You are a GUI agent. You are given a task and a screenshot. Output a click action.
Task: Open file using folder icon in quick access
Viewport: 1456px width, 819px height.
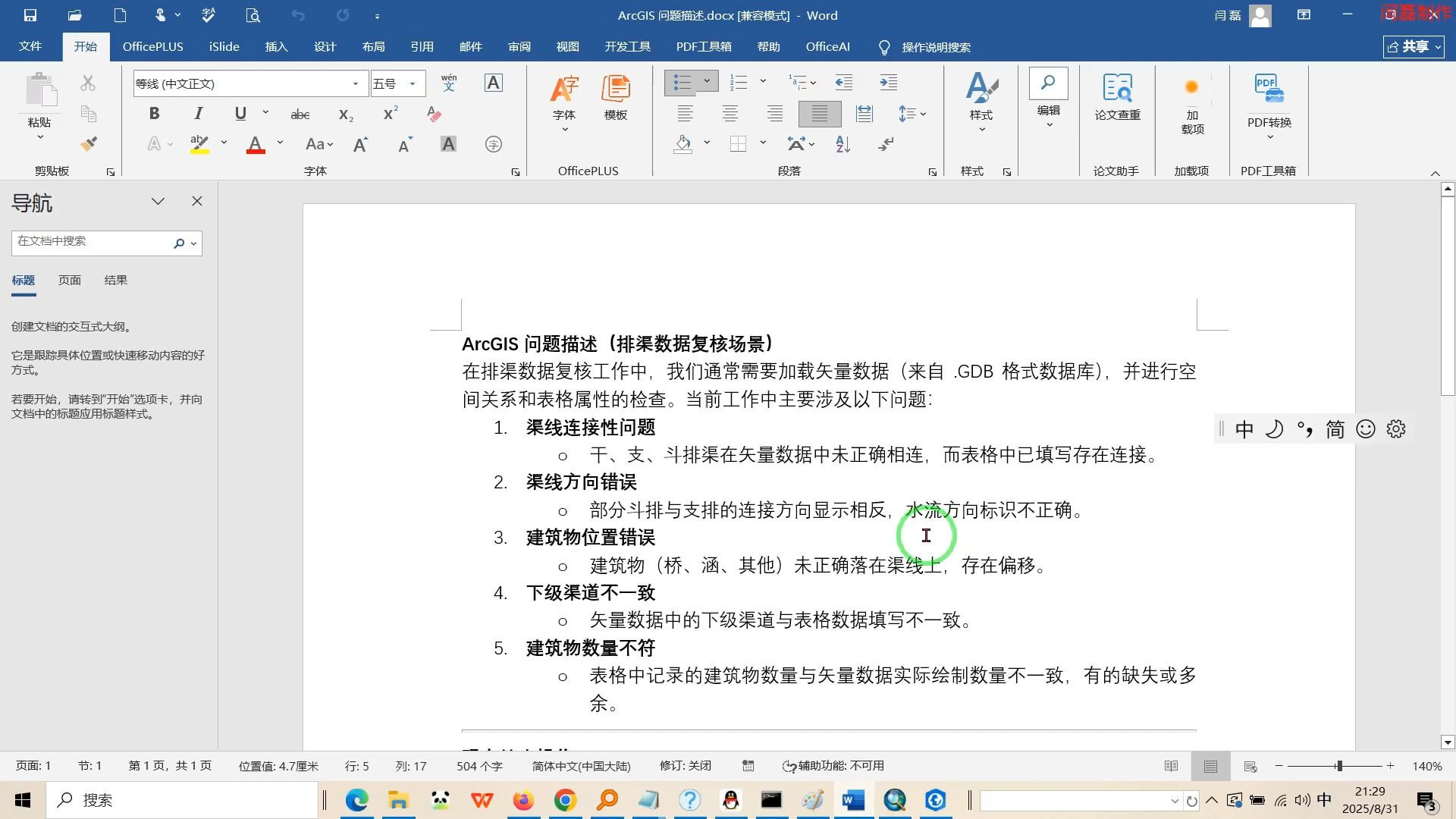point(74,15)
